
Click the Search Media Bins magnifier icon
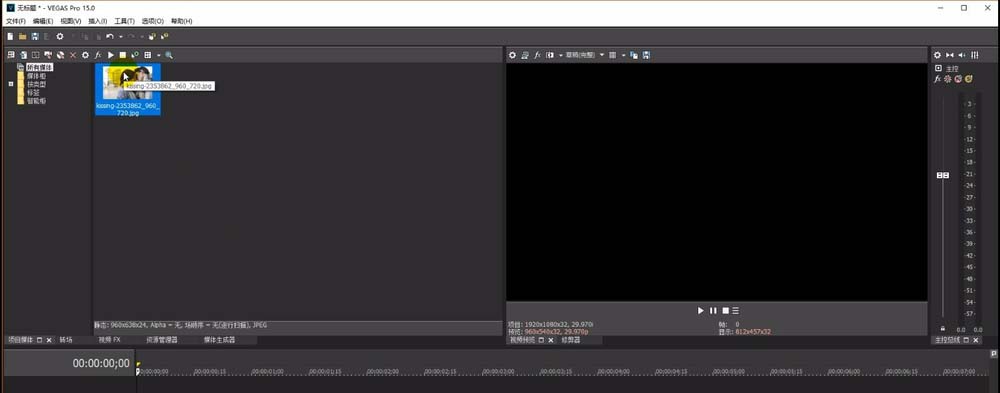pyautogui.click(x=169, y=56)
